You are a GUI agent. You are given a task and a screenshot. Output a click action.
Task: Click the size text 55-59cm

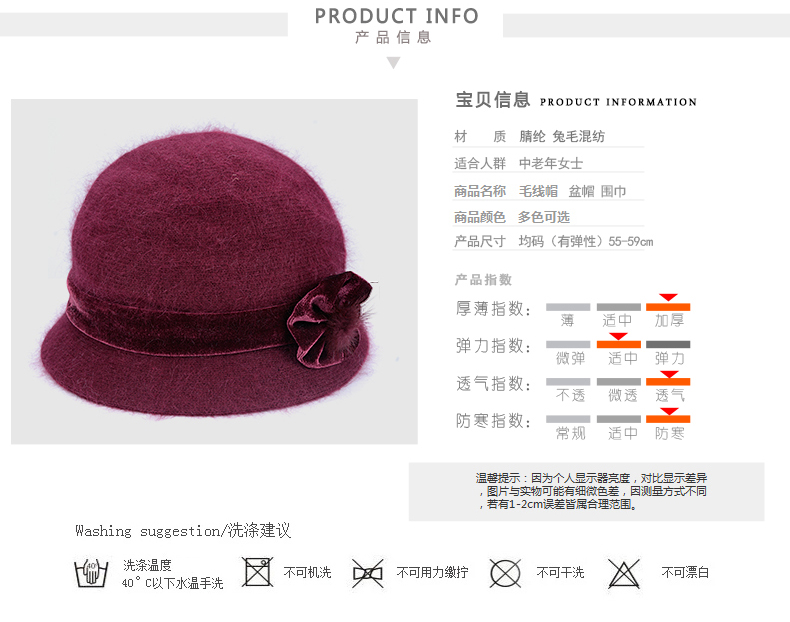coord(630,242)
